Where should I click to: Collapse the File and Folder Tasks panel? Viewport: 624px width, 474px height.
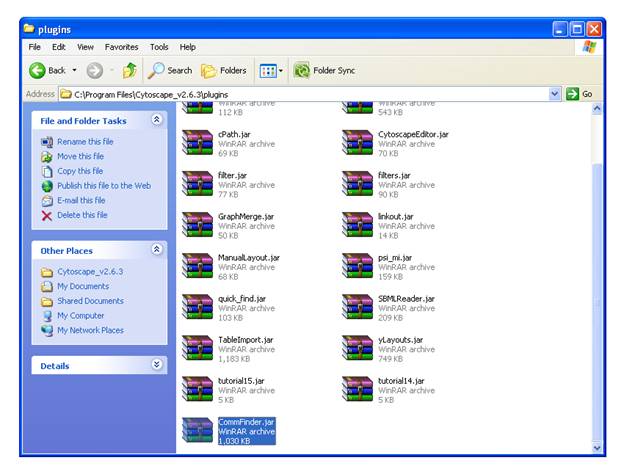pos(156,119)
